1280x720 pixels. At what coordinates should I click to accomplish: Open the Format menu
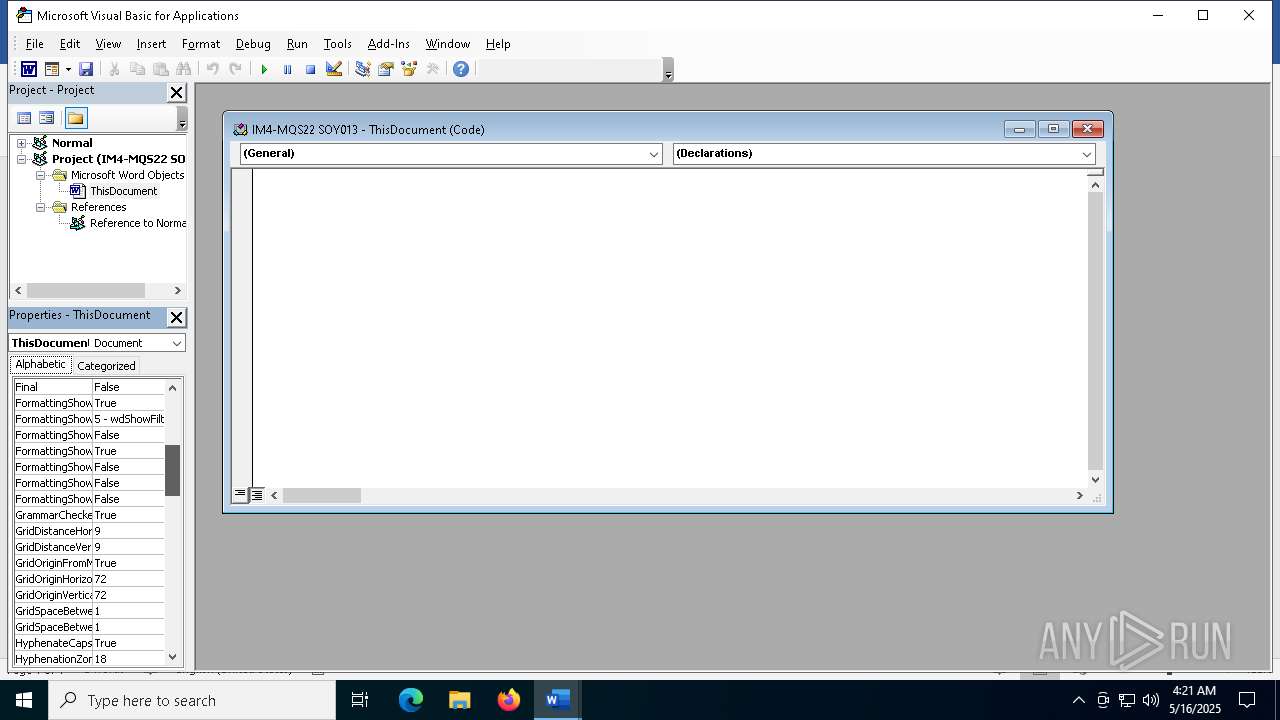click(201, 44)
